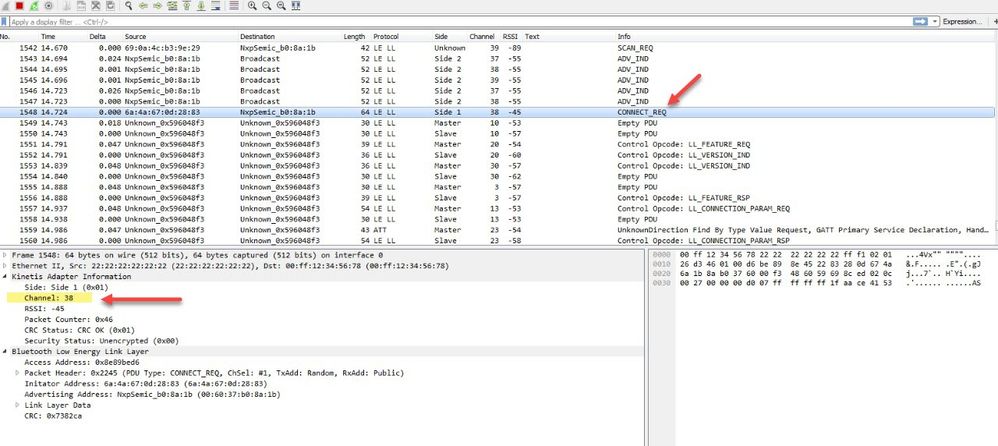
Task: Select the RSSI: -45 field
Action: pos(44,309)
